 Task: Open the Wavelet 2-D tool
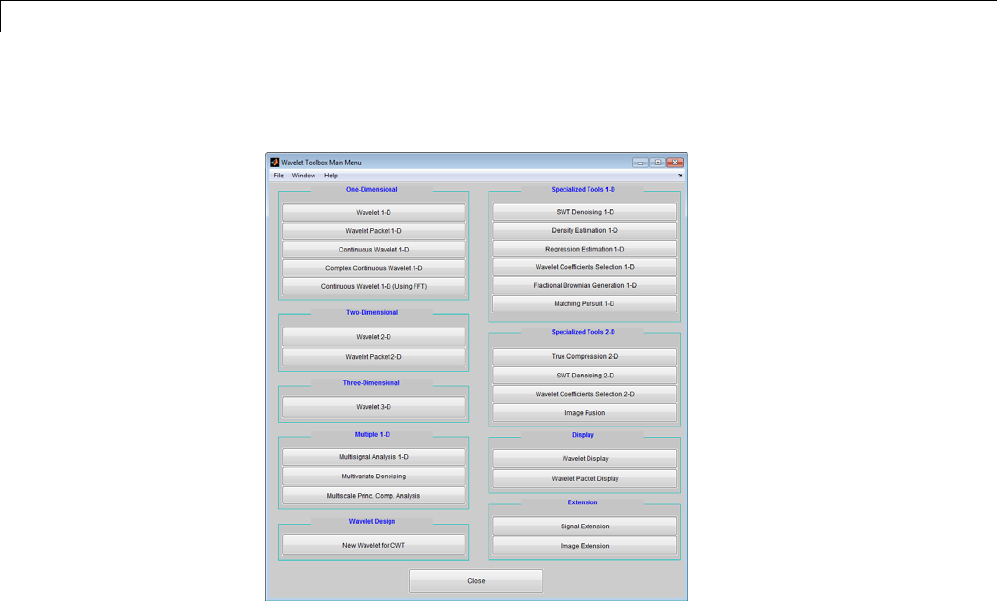(374, 336)
